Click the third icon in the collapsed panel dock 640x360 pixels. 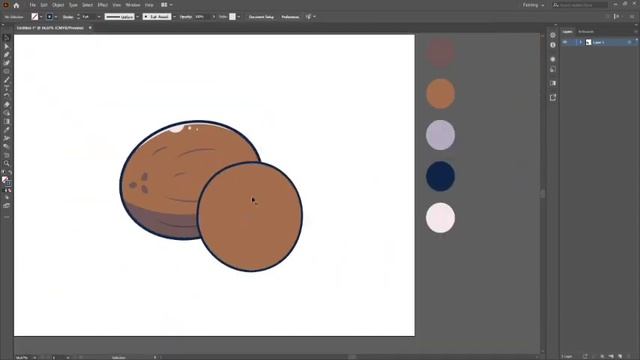[553, 59]
